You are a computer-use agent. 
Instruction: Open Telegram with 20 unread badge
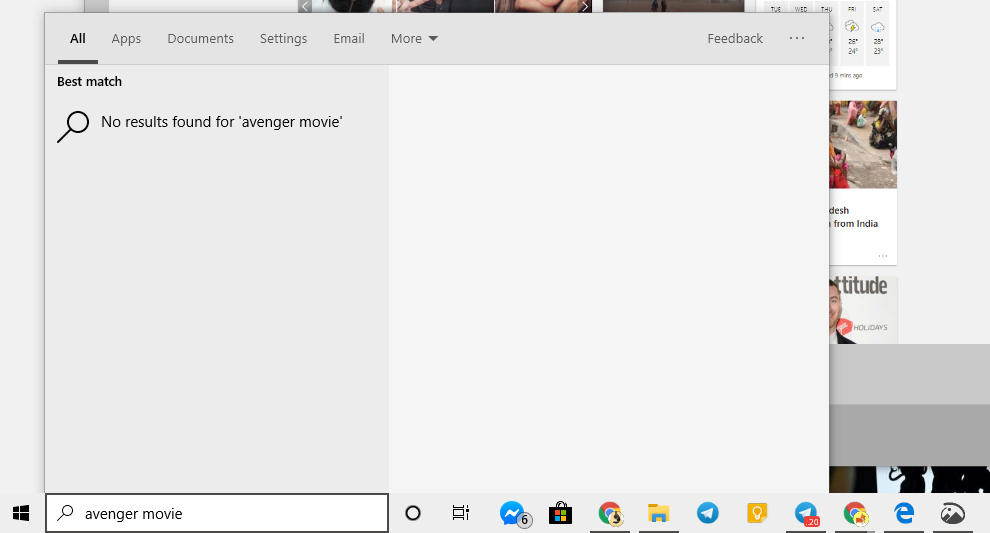pyautogui.click(x=806, y=513)
